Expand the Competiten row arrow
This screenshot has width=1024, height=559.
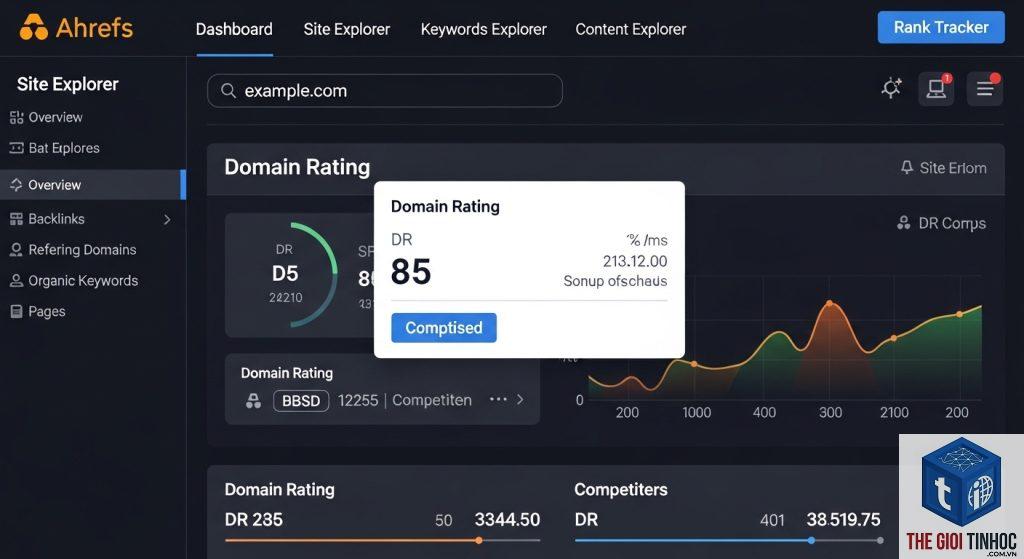click(x=520, y=399)
